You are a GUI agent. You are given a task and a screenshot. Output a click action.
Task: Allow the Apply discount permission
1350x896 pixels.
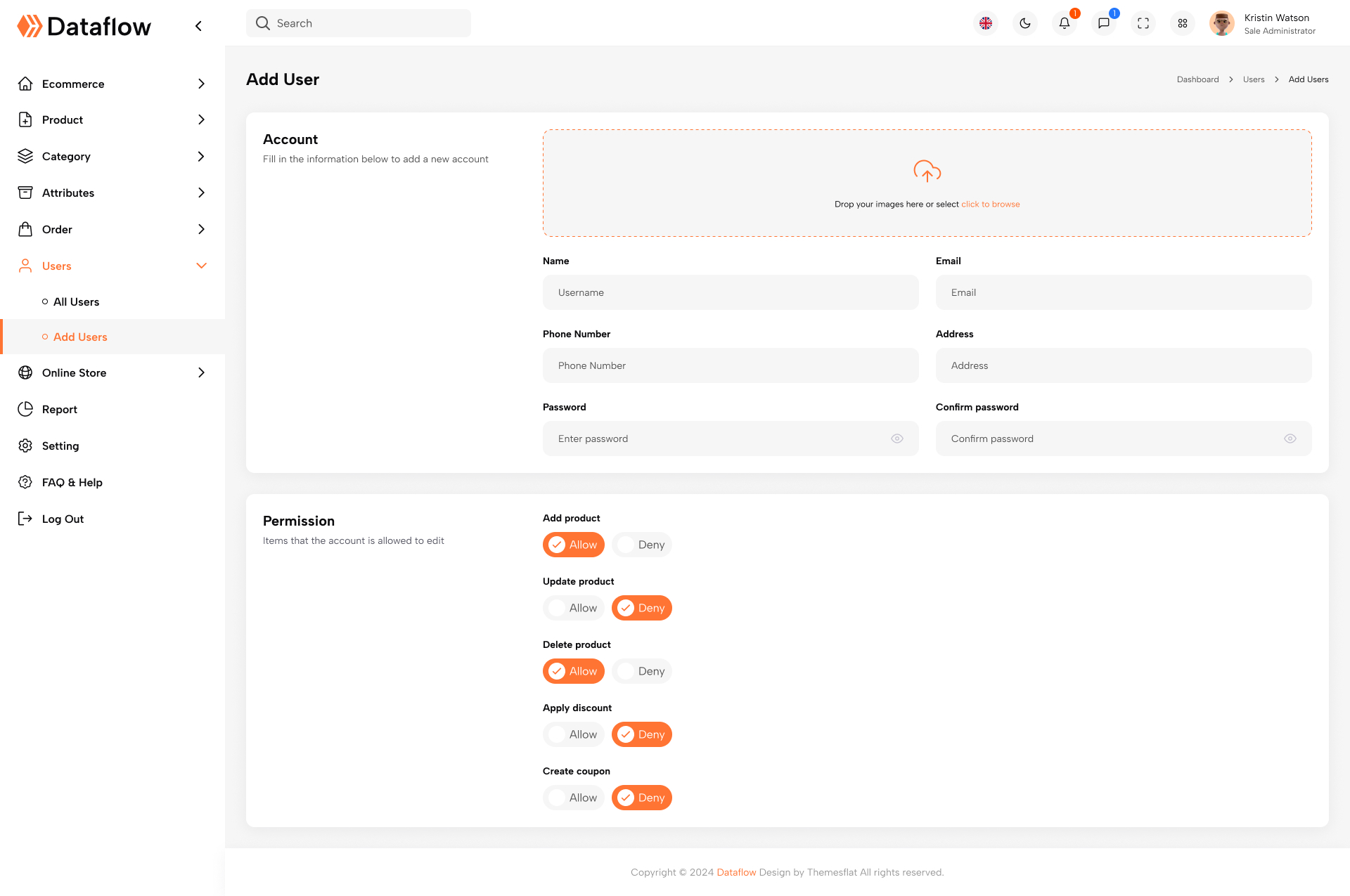(573, 734)
